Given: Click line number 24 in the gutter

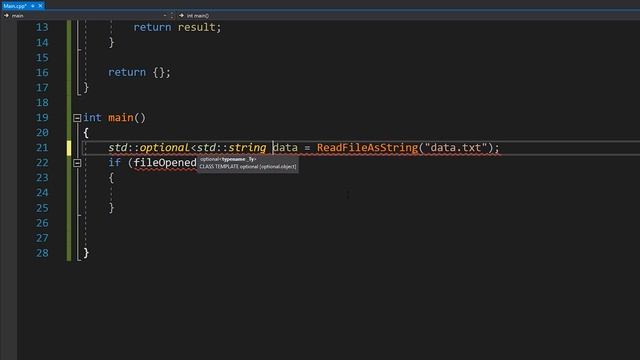Looking at the screenshot, I should (x=42, y=193).
